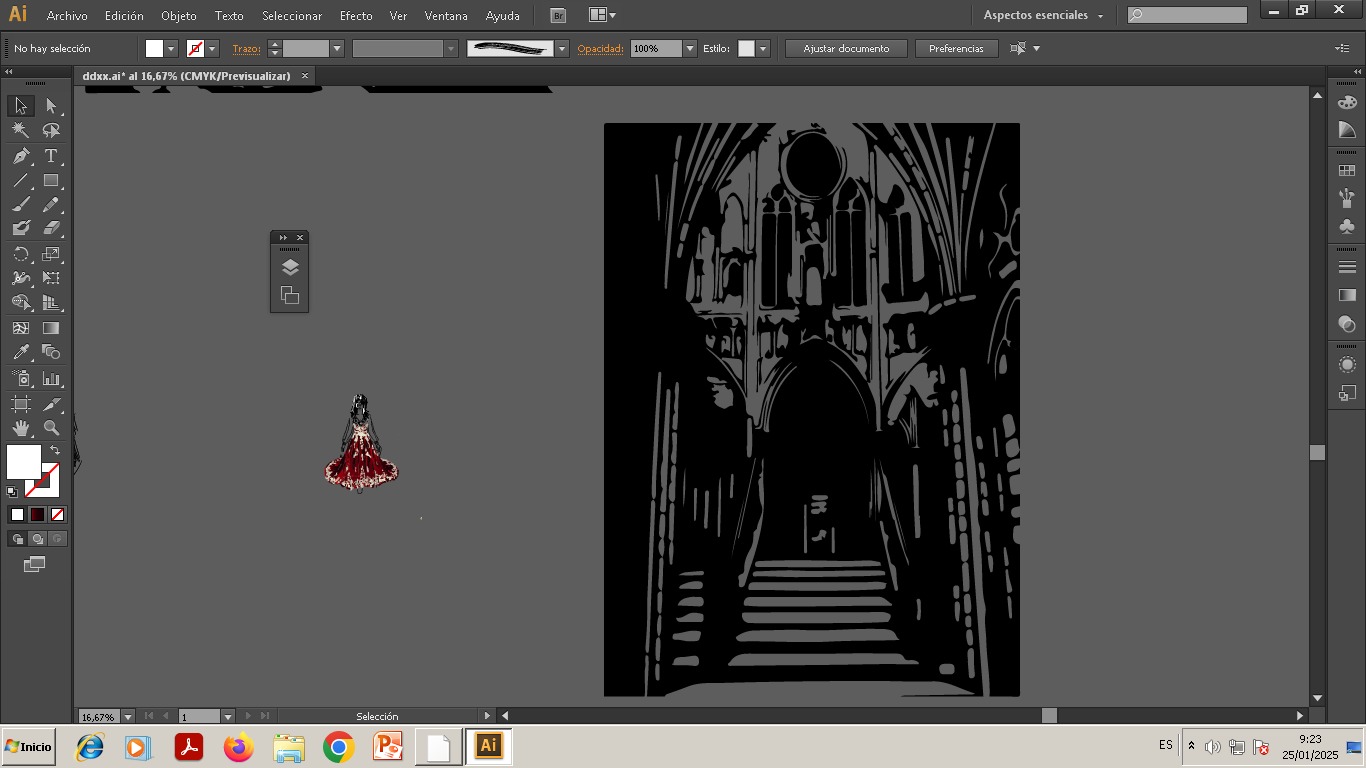Select the Eraser tool
The width and height of the screenshot is (1366, 768).
51,229
